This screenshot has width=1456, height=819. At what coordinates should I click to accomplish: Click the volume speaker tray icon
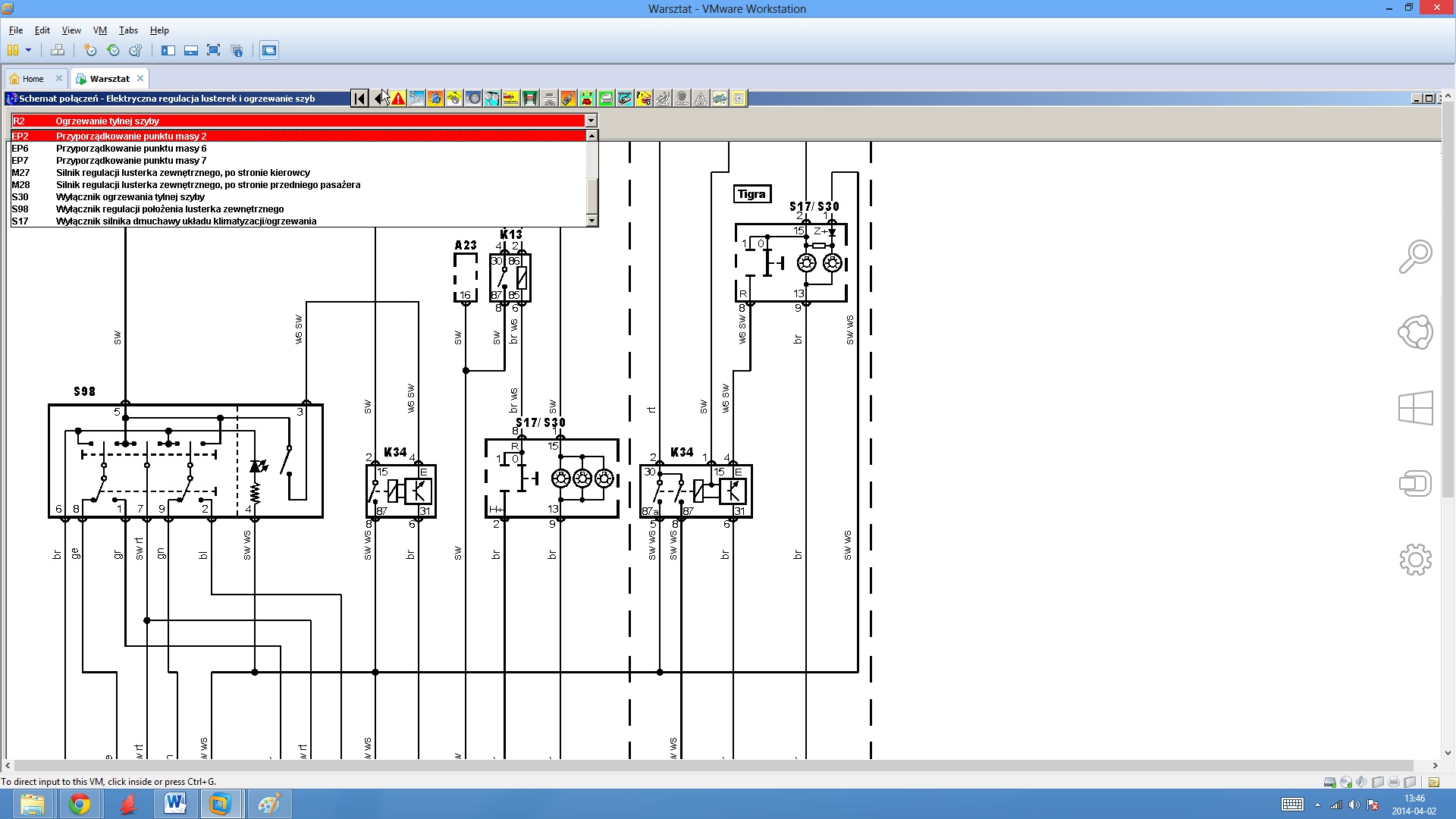pos(1354,805)
